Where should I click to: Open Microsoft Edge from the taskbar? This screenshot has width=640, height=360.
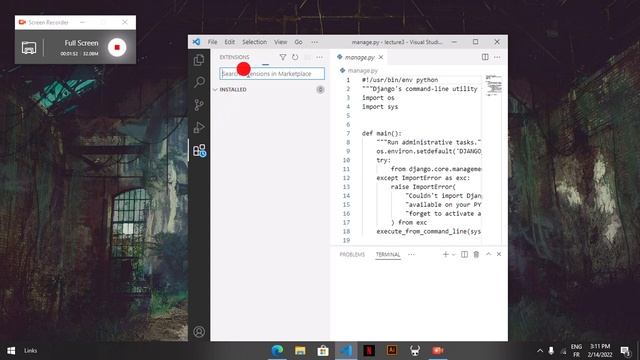click(278, 351)
